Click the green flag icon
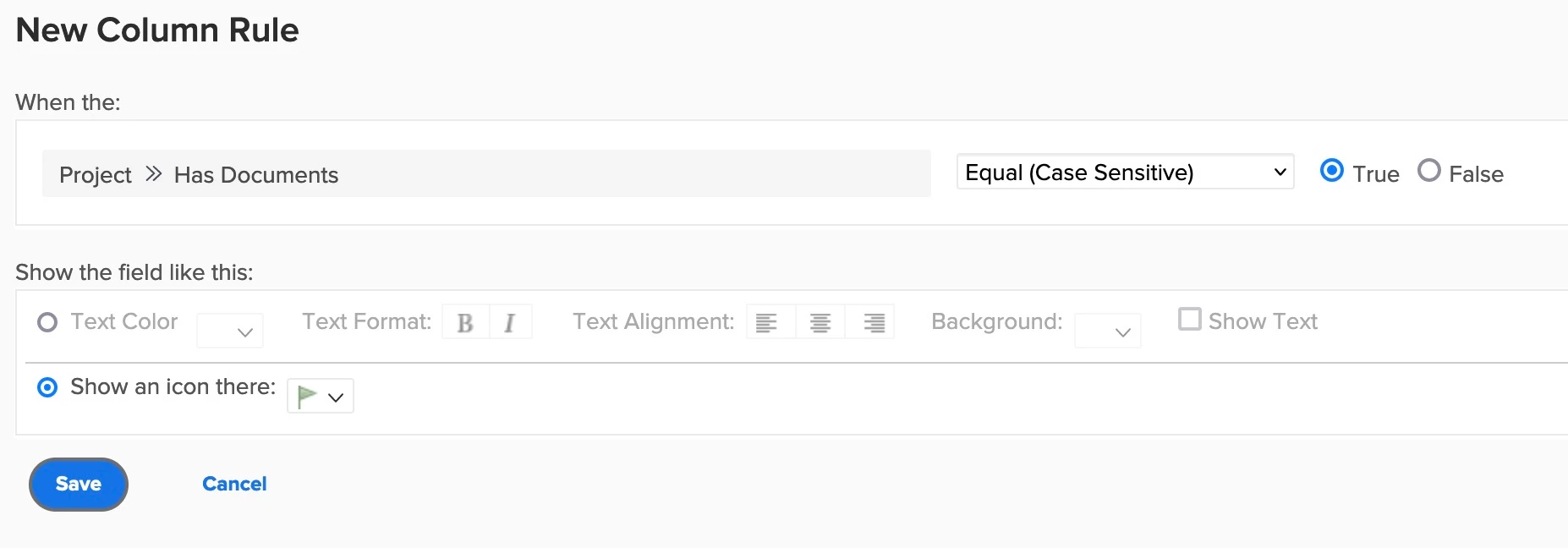Image resolution: width=1568 pixels, height=548 pixels. [307, 396]
